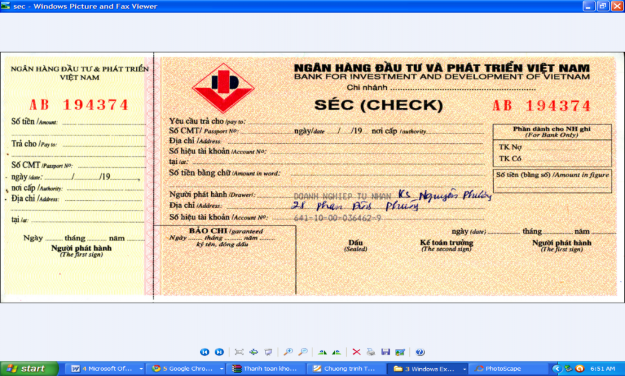Close the Picture and Fax Viewer
Viewport: 625px width, 376px height.
click(617, 6)
